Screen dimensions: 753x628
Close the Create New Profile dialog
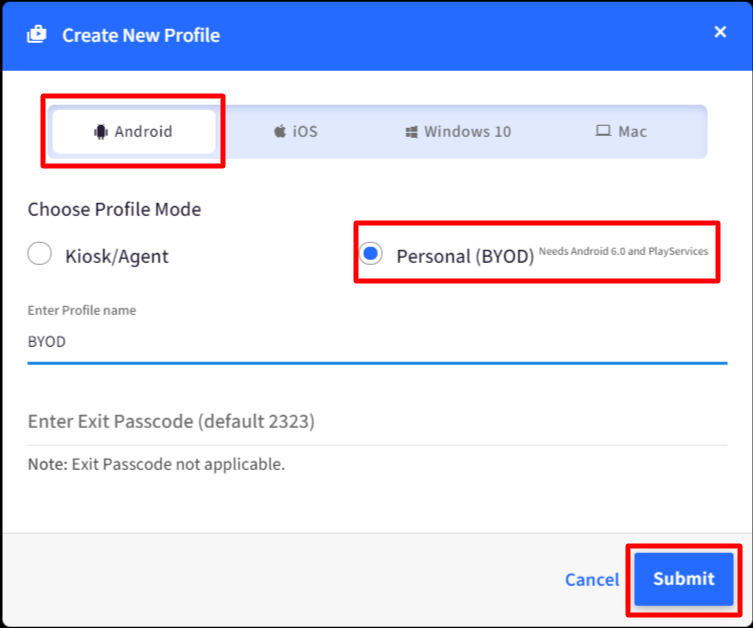(x=720, y=32)
